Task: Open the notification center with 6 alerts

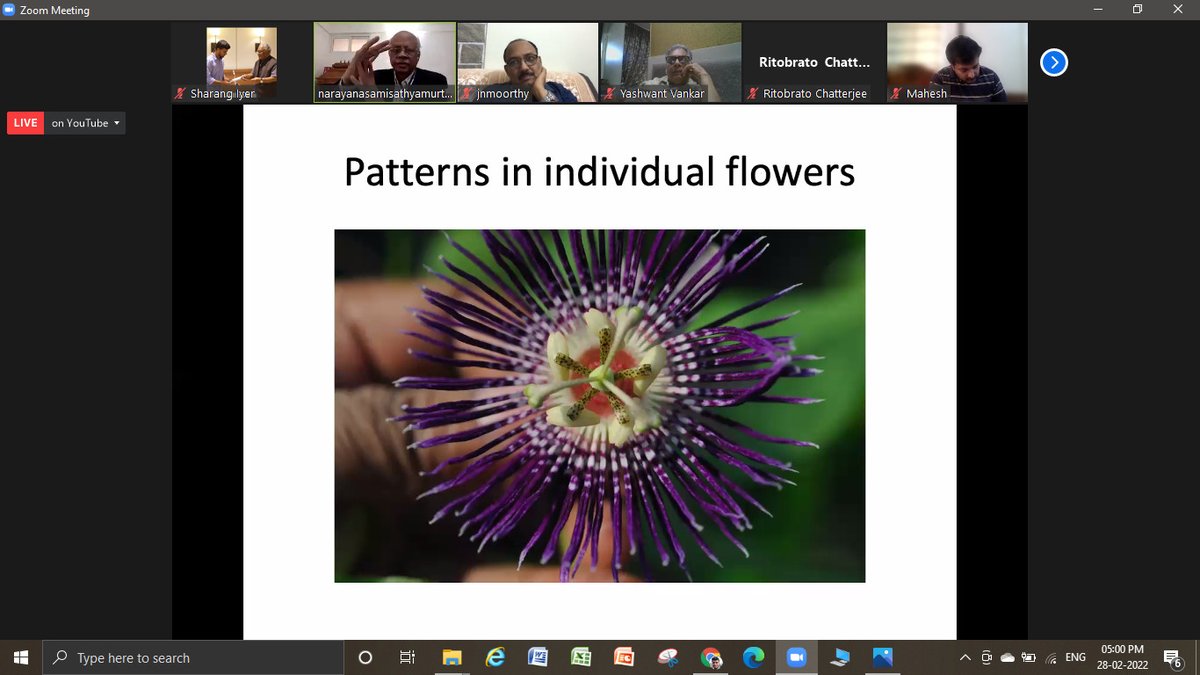Action: (x=1173, y=657)
